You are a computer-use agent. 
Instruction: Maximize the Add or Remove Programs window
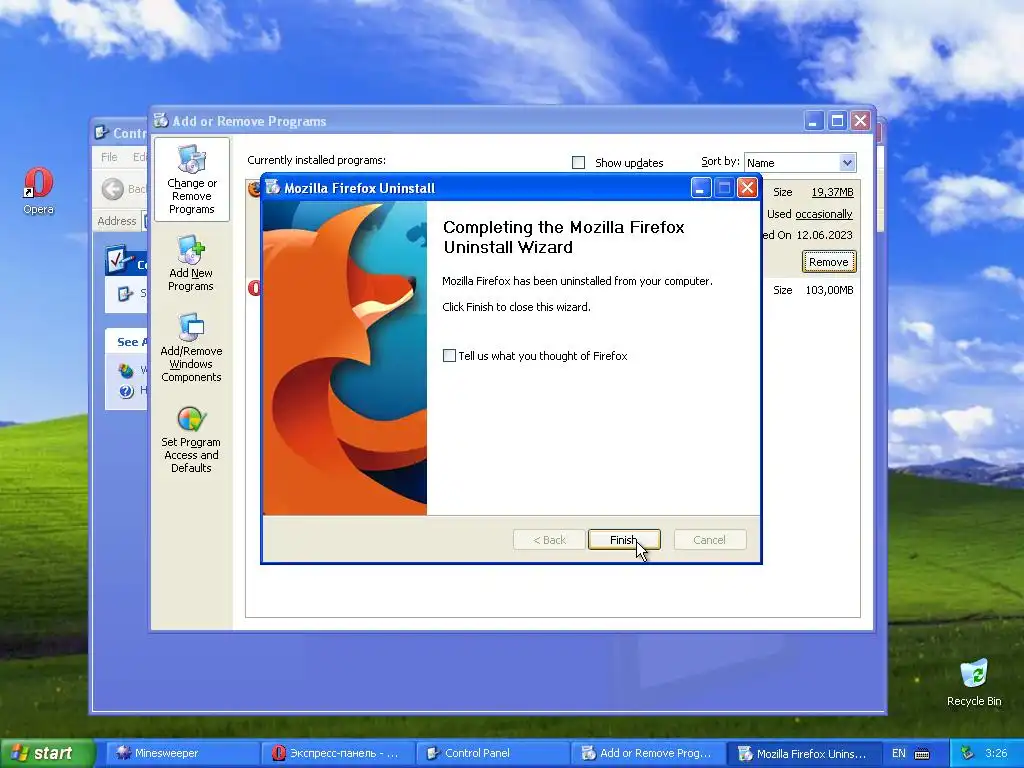click(x=837, y=121)
